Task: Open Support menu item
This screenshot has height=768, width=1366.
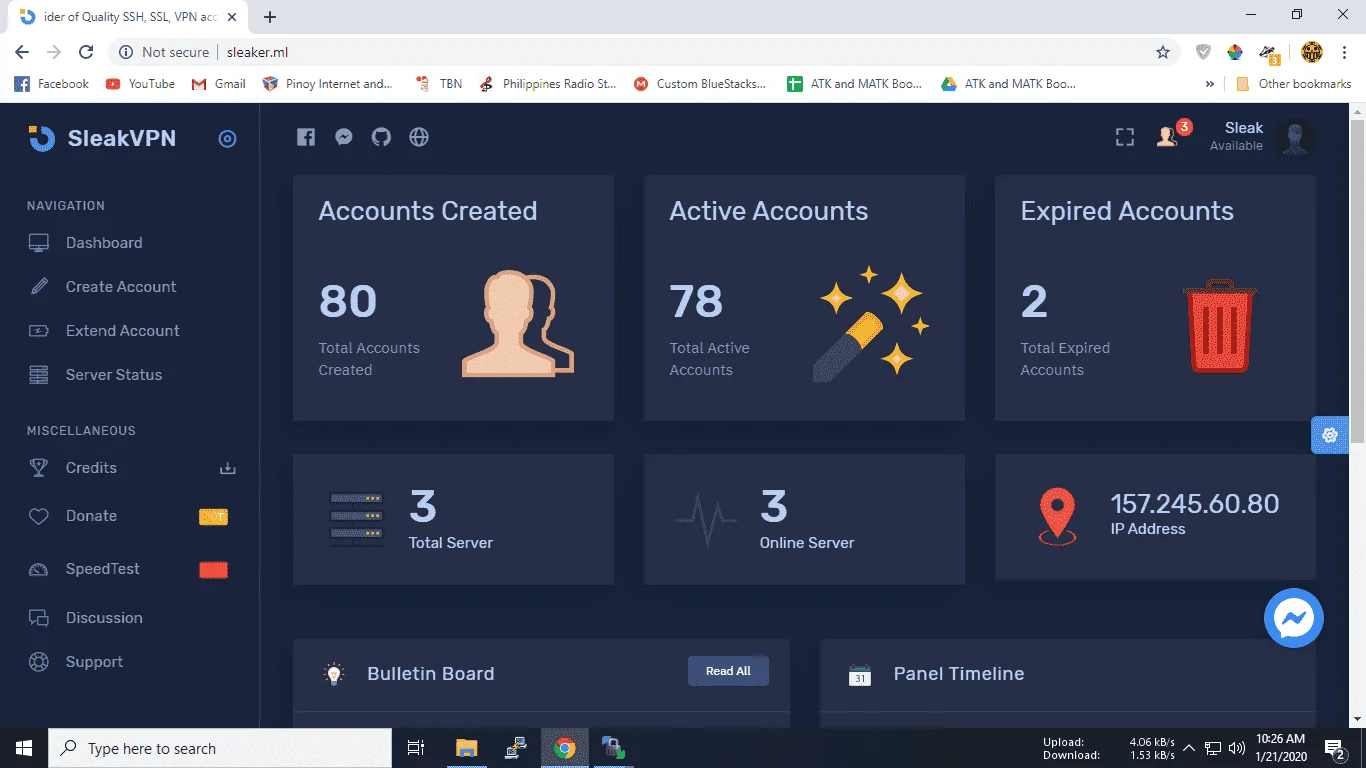Action: point(94,662)
